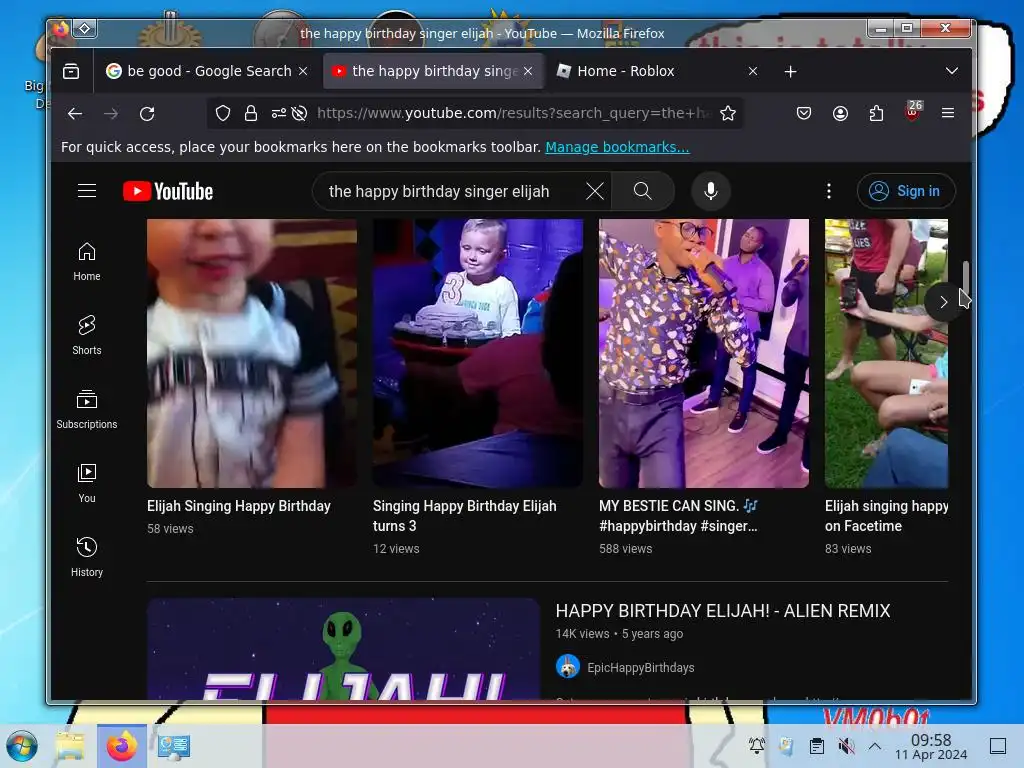Screen dimensions: 1024x768
Task: Open the Firefox View tab list icon
Action: coord(71,71)
